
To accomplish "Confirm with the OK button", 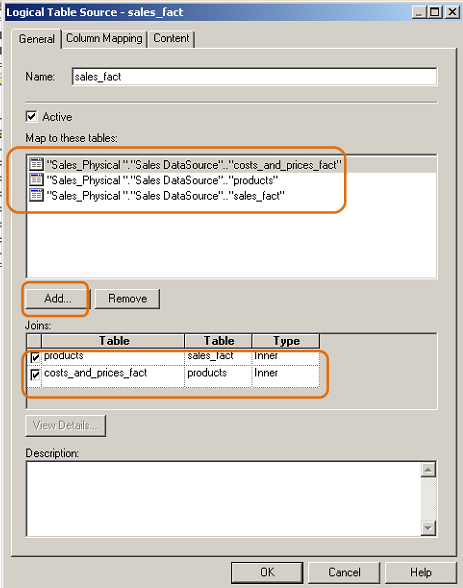I will [x=267, y=572].
